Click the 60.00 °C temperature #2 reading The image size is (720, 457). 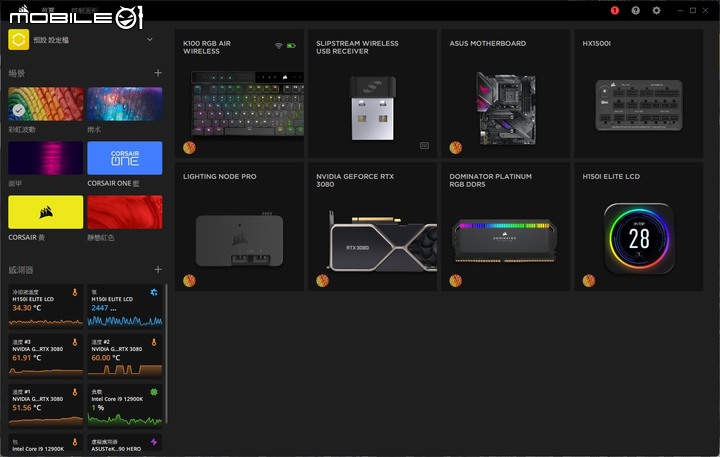coord(106,358)
